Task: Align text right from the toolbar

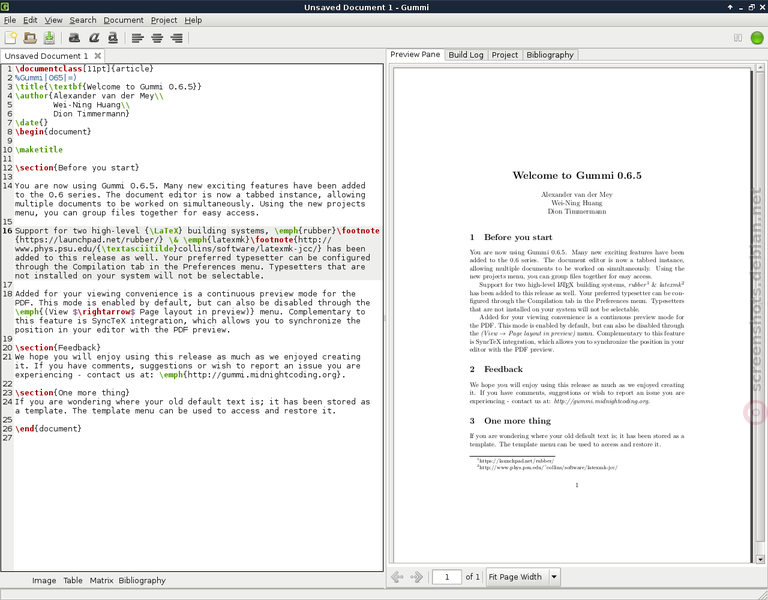Action: [176, 38]
